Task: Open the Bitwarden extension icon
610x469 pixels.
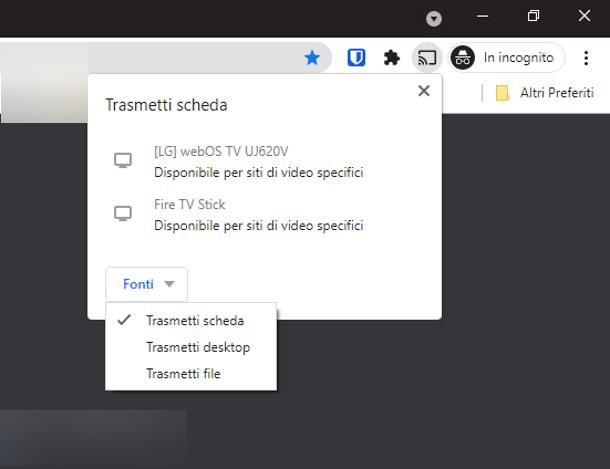Action: (x=356, y=58)
